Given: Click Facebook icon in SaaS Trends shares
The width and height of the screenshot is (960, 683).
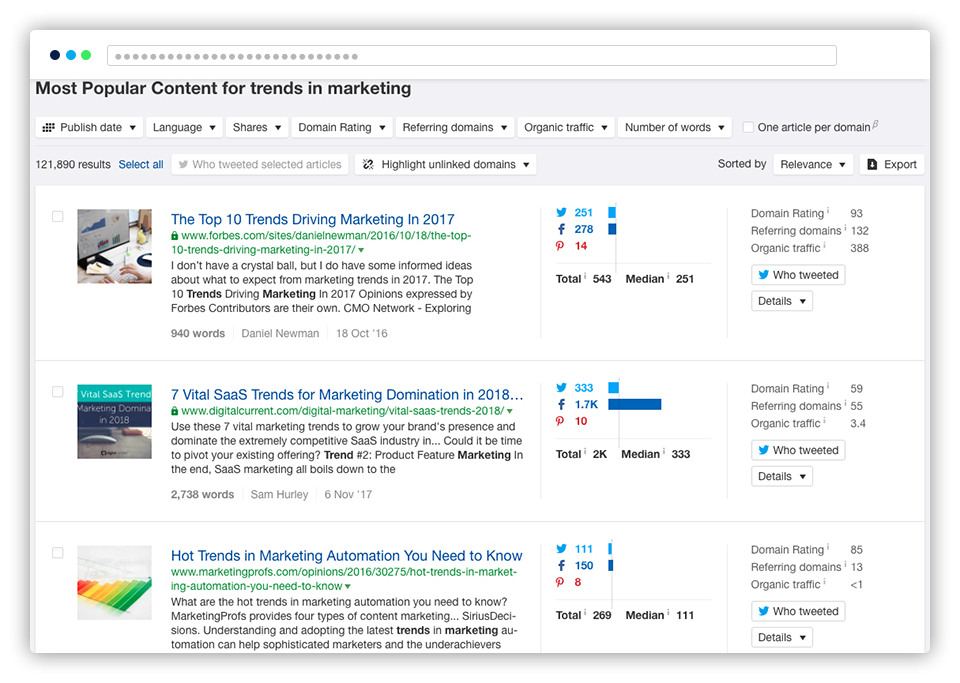Looking at the screenshot, I should pyautogui.click(x=561, y=405).
